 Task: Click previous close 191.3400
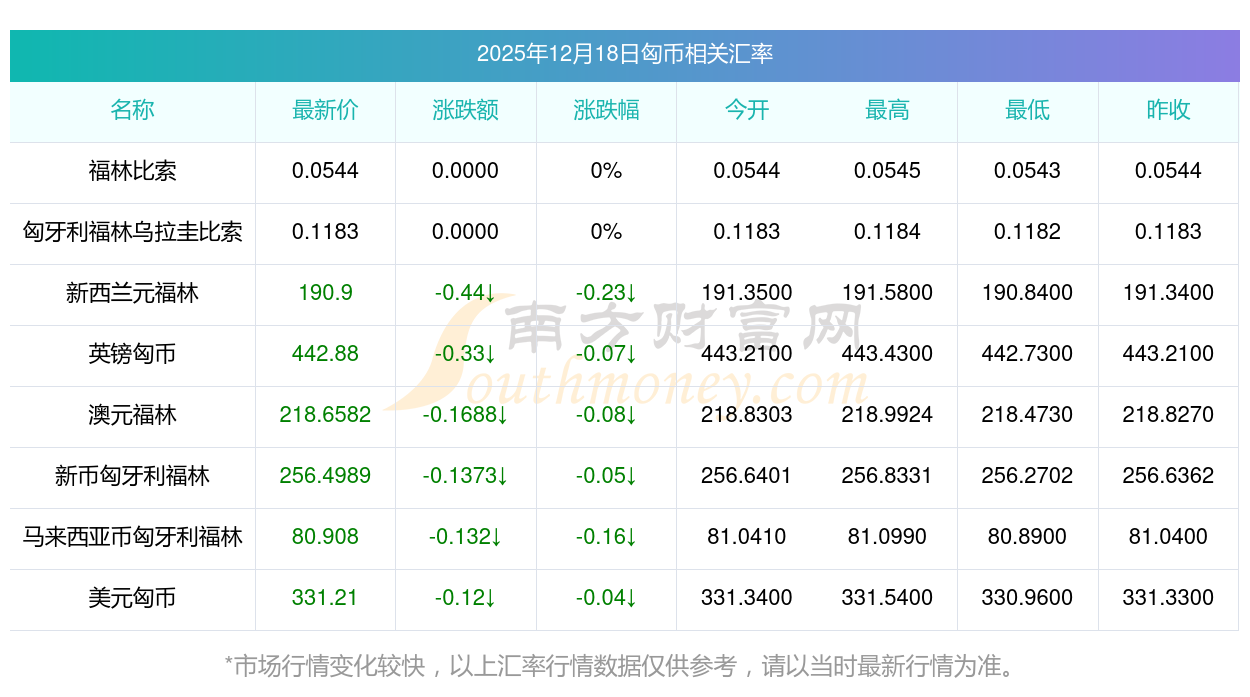click(x=1168, y=293)
